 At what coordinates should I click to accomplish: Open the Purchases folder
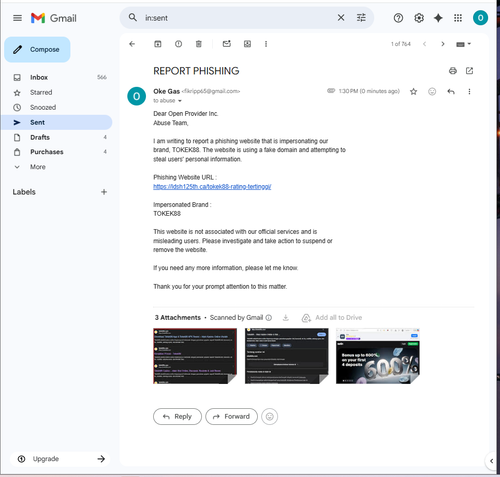57,152
